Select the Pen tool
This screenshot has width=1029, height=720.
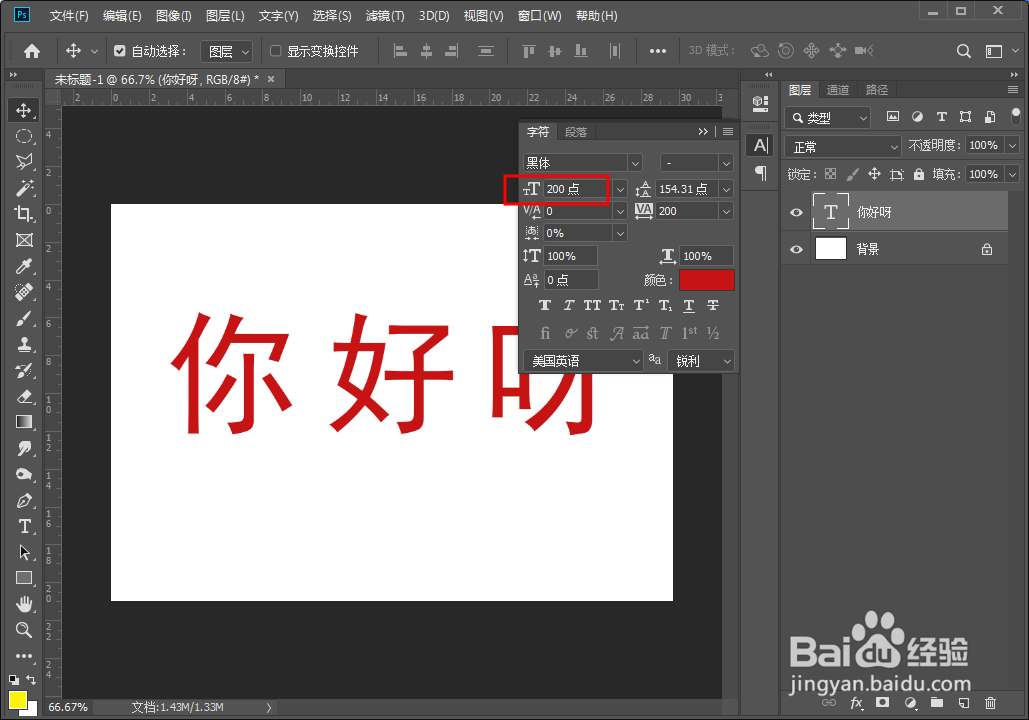[x=24, y=500]
